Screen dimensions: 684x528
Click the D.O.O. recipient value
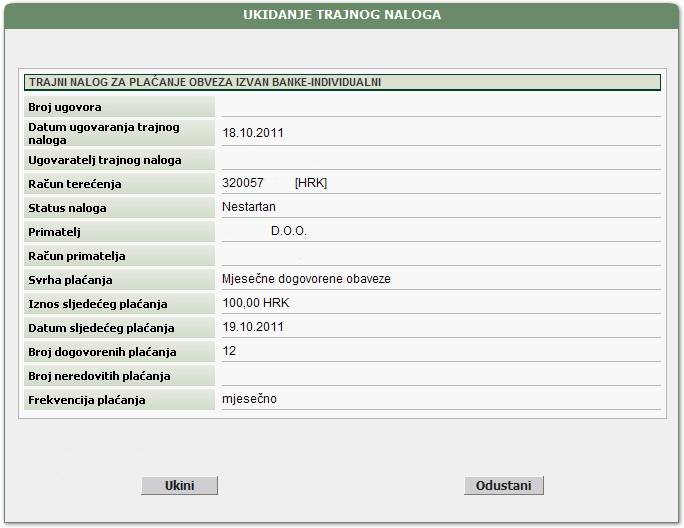[x=288, y=231]
